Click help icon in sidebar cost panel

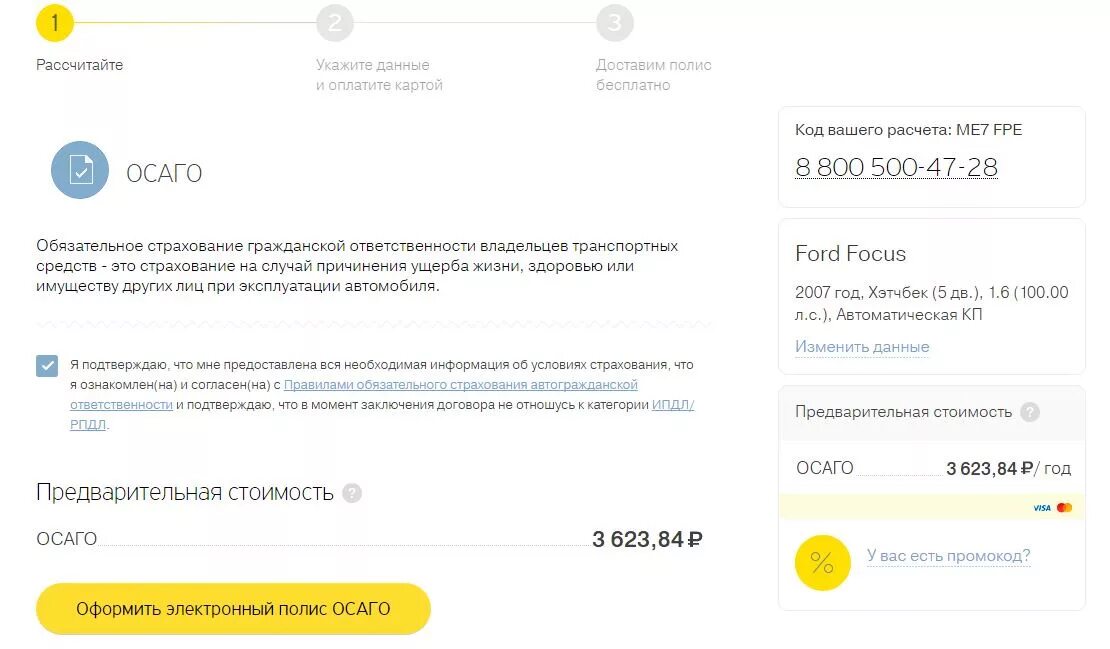click(1030, 412)
